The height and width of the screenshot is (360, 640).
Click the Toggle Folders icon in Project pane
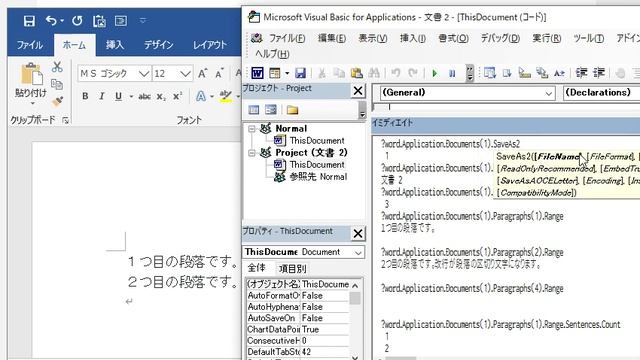point(292,109)
